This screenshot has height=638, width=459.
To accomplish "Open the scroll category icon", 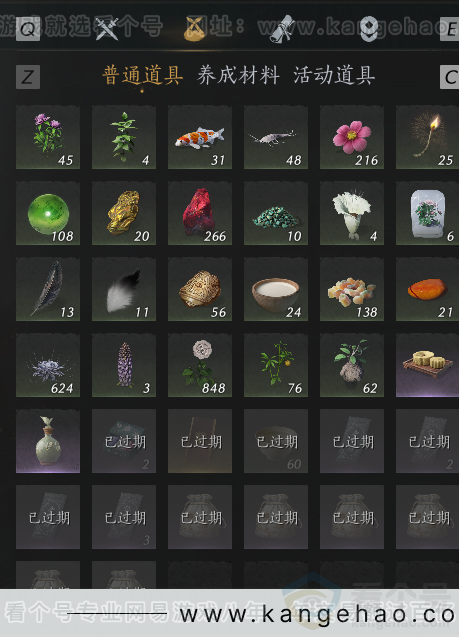I will [x=282, y=28].
